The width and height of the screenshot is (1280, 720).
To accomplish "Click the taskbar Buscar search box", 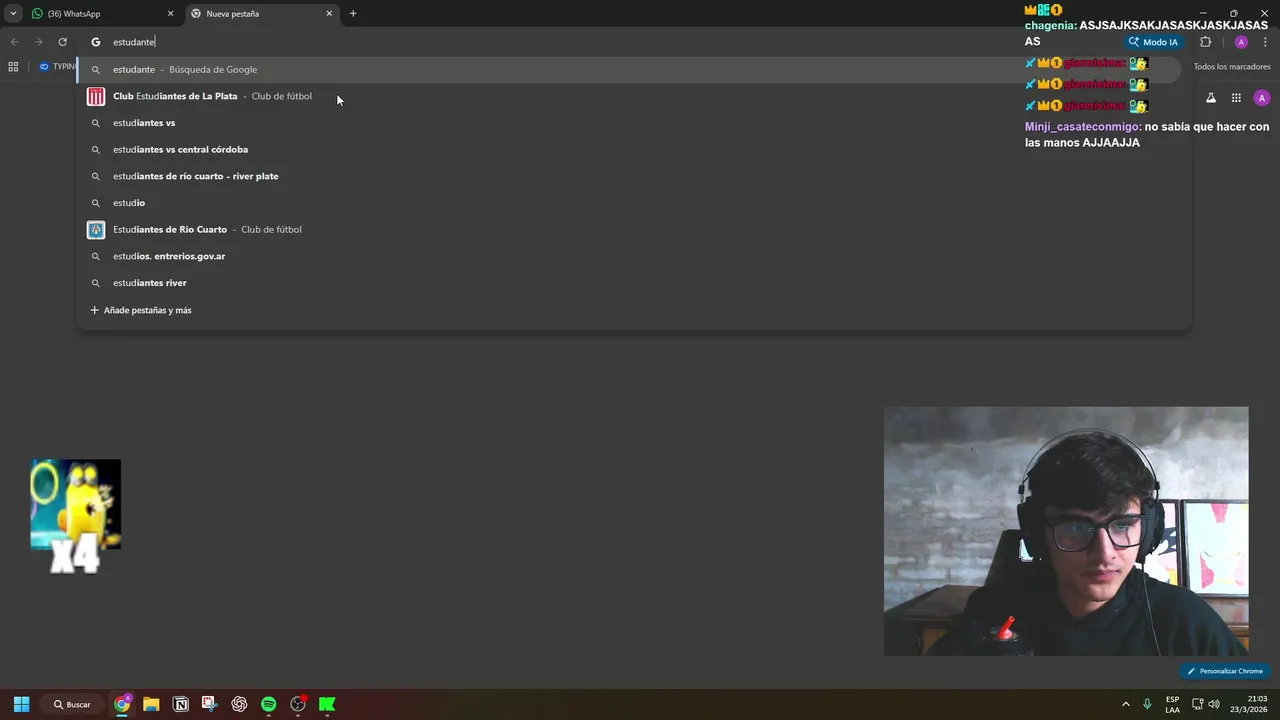I will coord(72,704).
